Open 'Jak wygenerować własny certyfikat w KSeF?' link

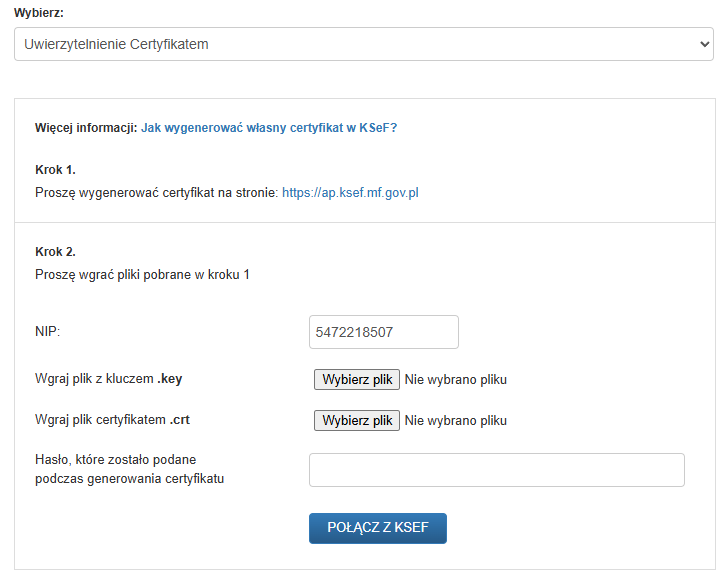[x=269, y=128]
